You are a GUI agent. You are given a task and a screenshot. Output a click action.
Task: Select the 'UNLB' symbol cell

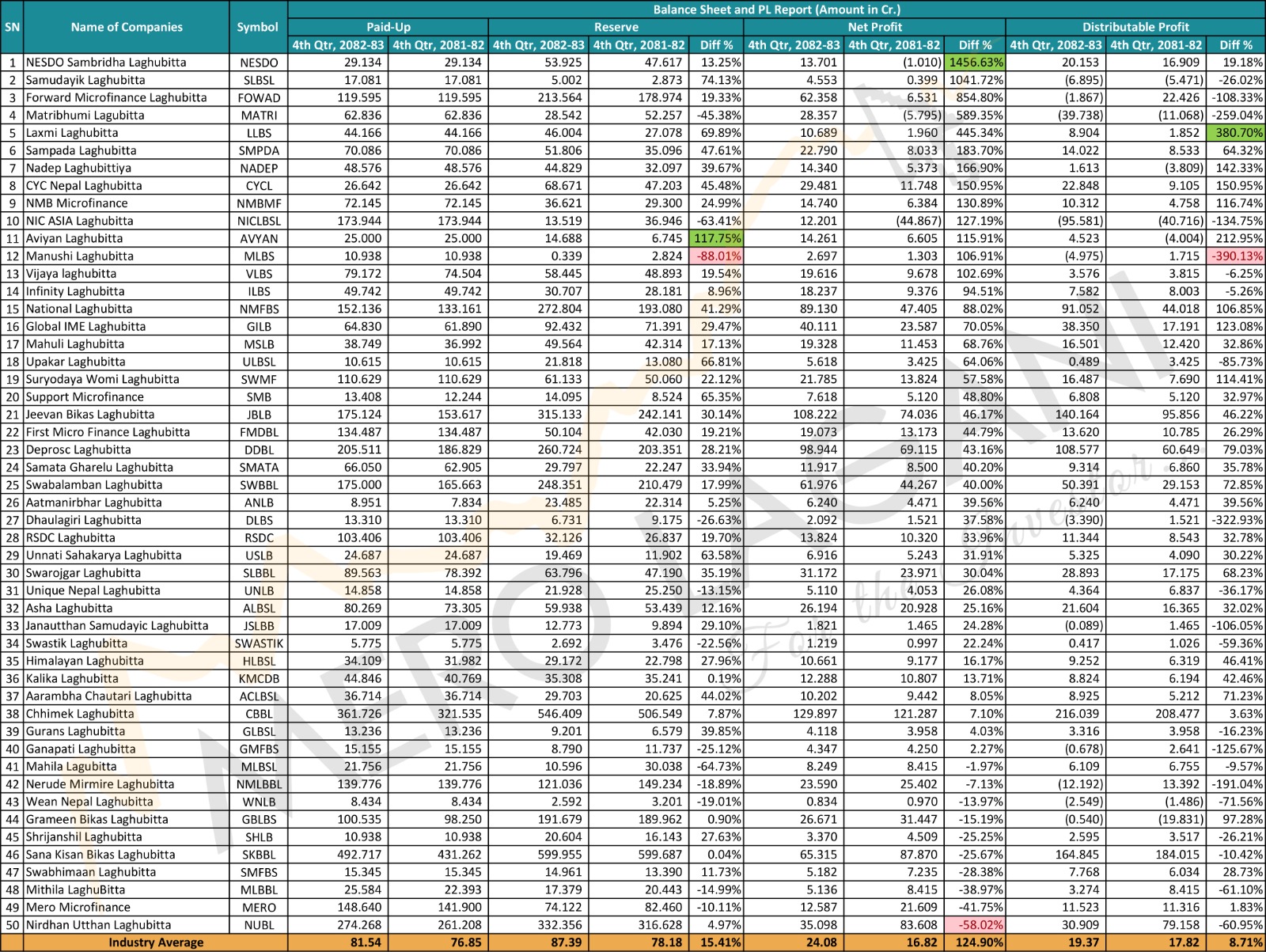(259, 590)
